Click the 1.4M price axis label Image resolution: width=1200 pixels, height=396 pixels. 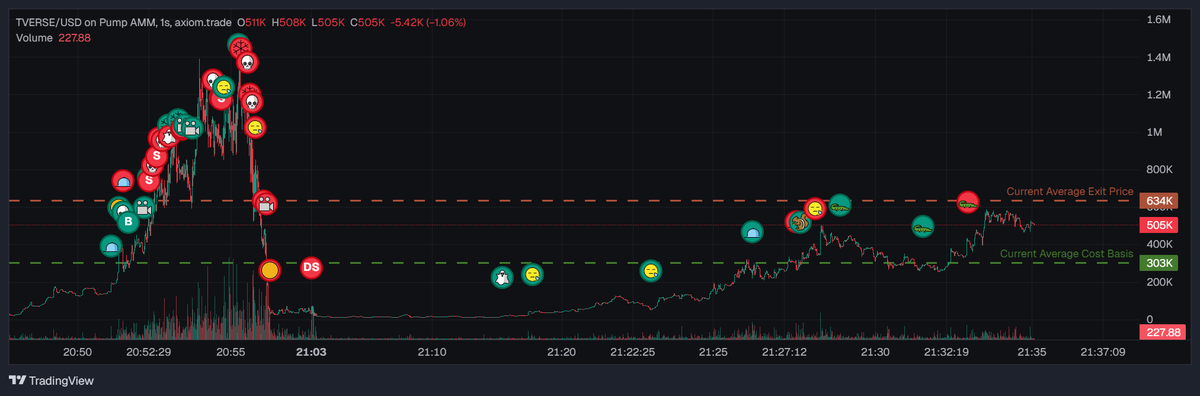tap(1159, 57)
